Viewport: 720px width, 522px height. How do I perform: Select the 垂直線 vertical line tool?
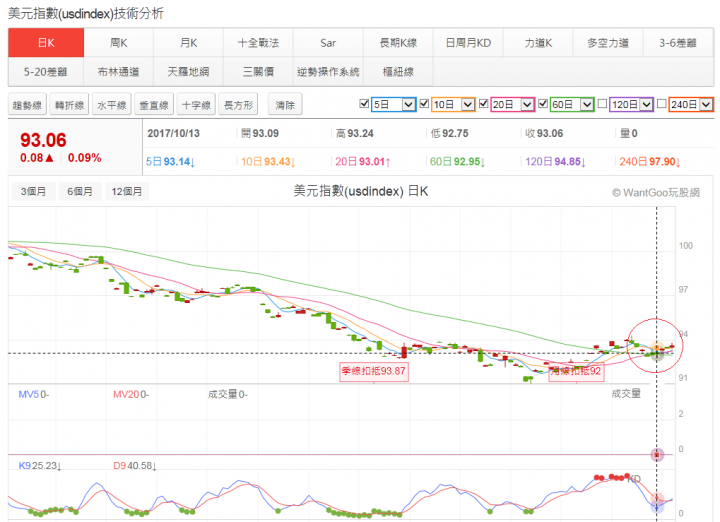(155, 105)
